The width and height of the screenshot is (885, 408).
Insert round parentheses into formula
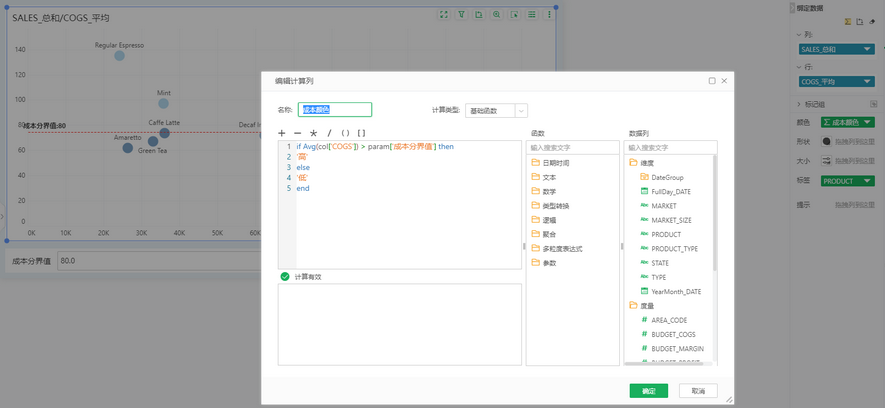point(345,133)
